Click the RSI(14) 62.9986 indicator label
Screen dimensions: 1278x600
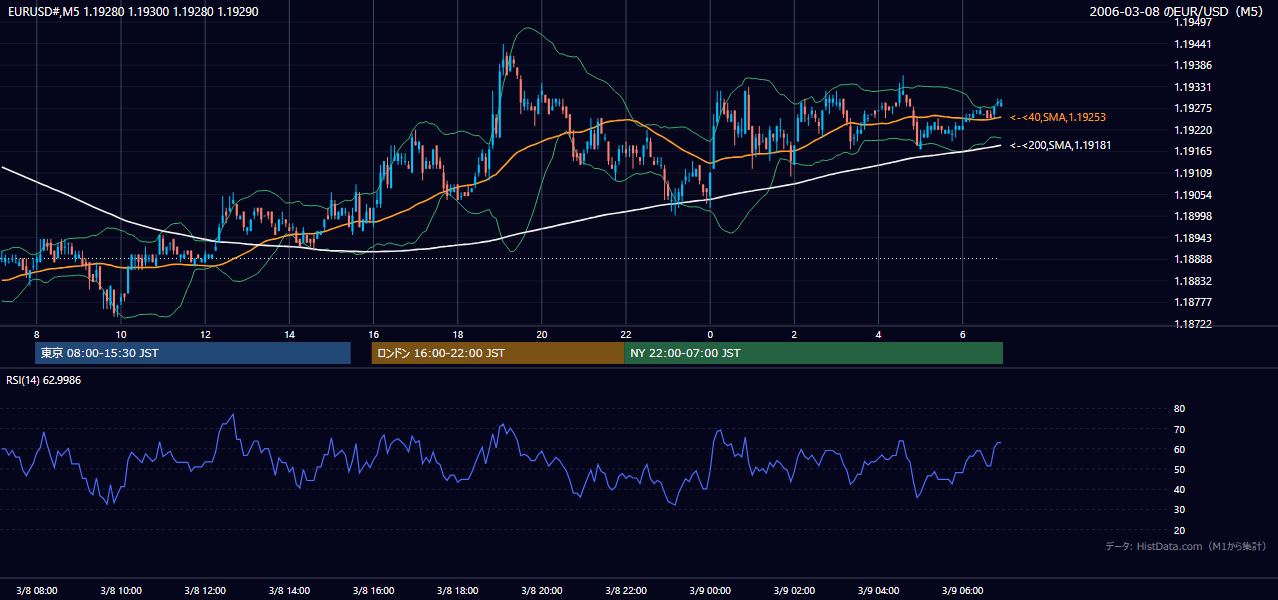point(44,380)
